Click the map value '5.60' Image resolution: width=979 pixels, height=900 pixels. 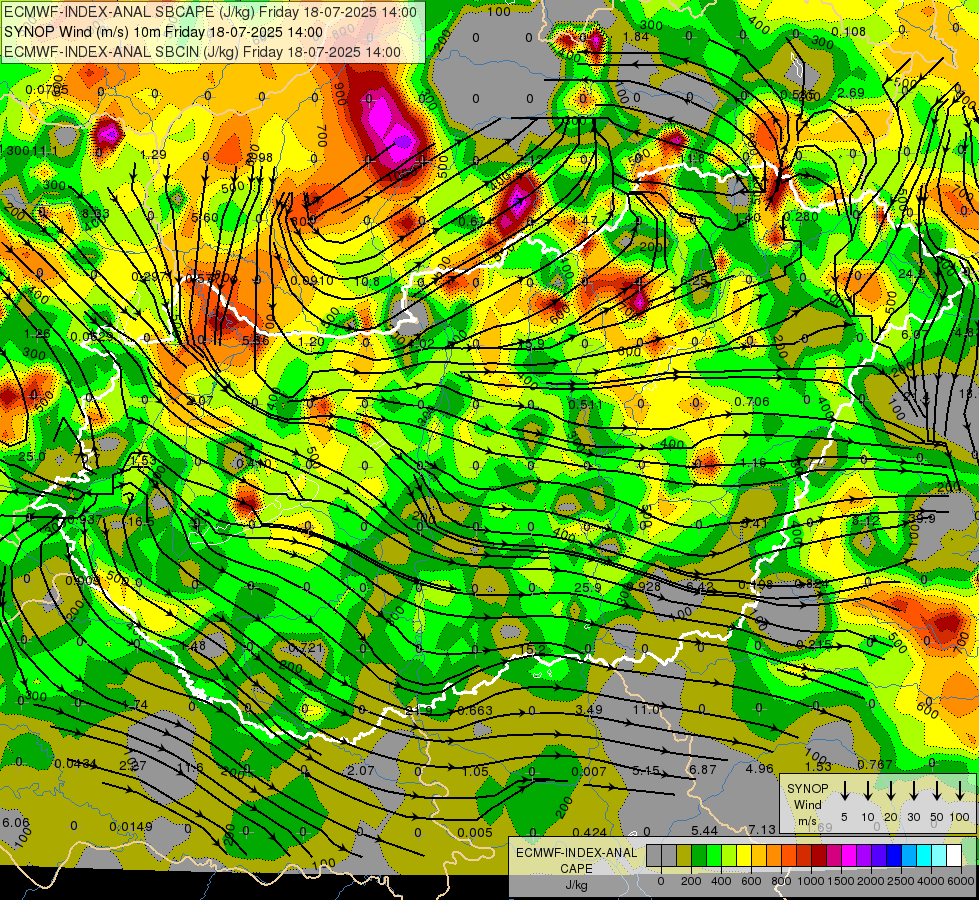point(205,217)
